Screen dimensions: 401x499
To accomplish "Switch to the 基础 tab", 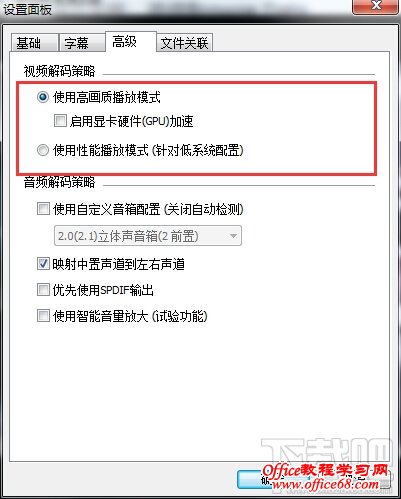I will (34, 43).
